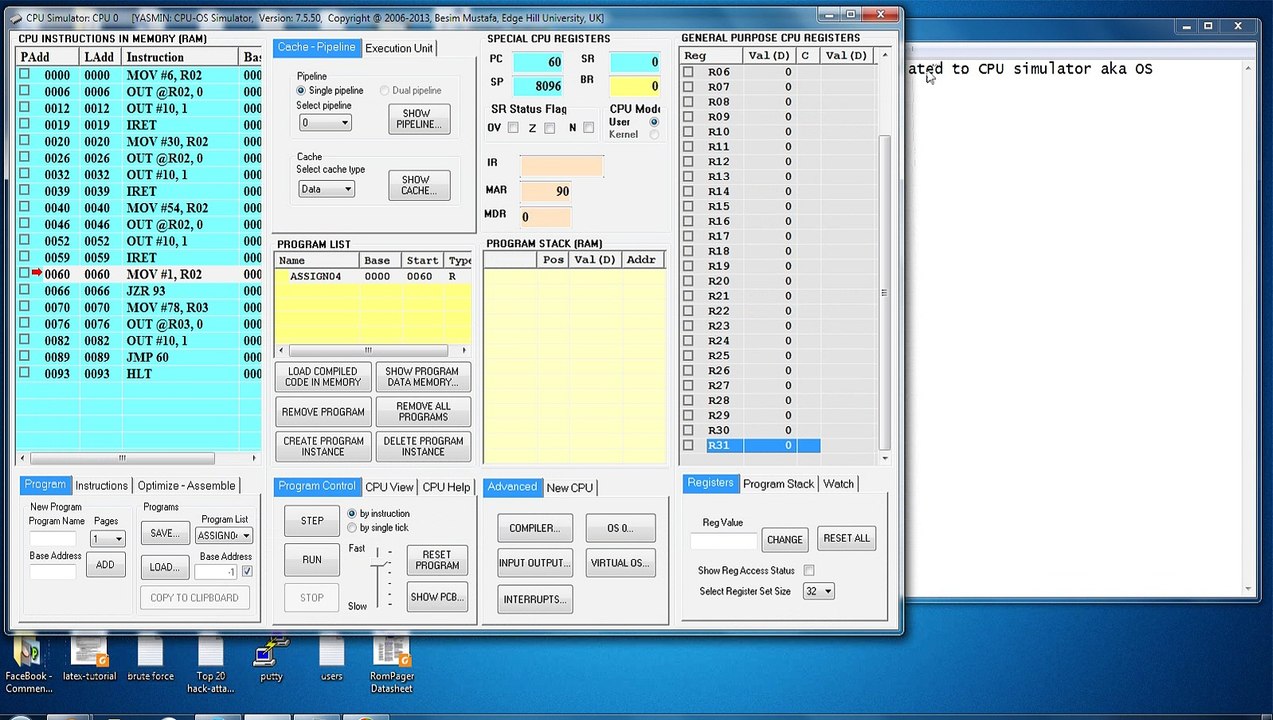
Task: Open the COMPILER... window
Action: (534, 529)
